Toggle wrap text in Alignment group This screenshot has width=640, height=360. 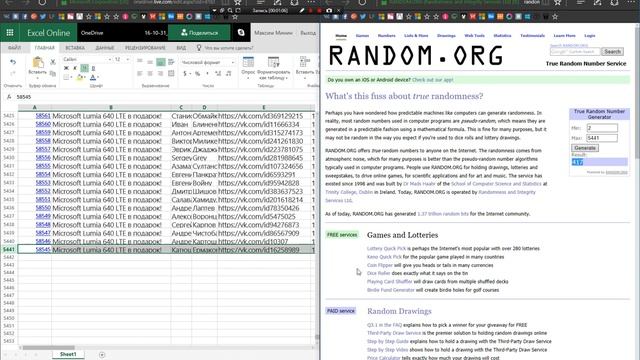point(171,62)
